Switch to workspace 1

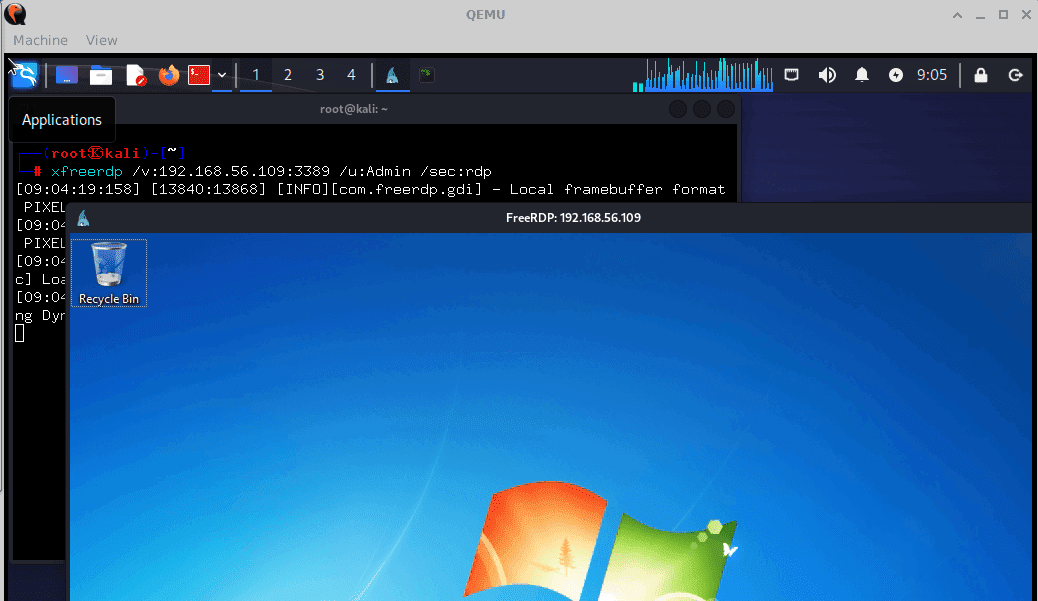point(256,75)
